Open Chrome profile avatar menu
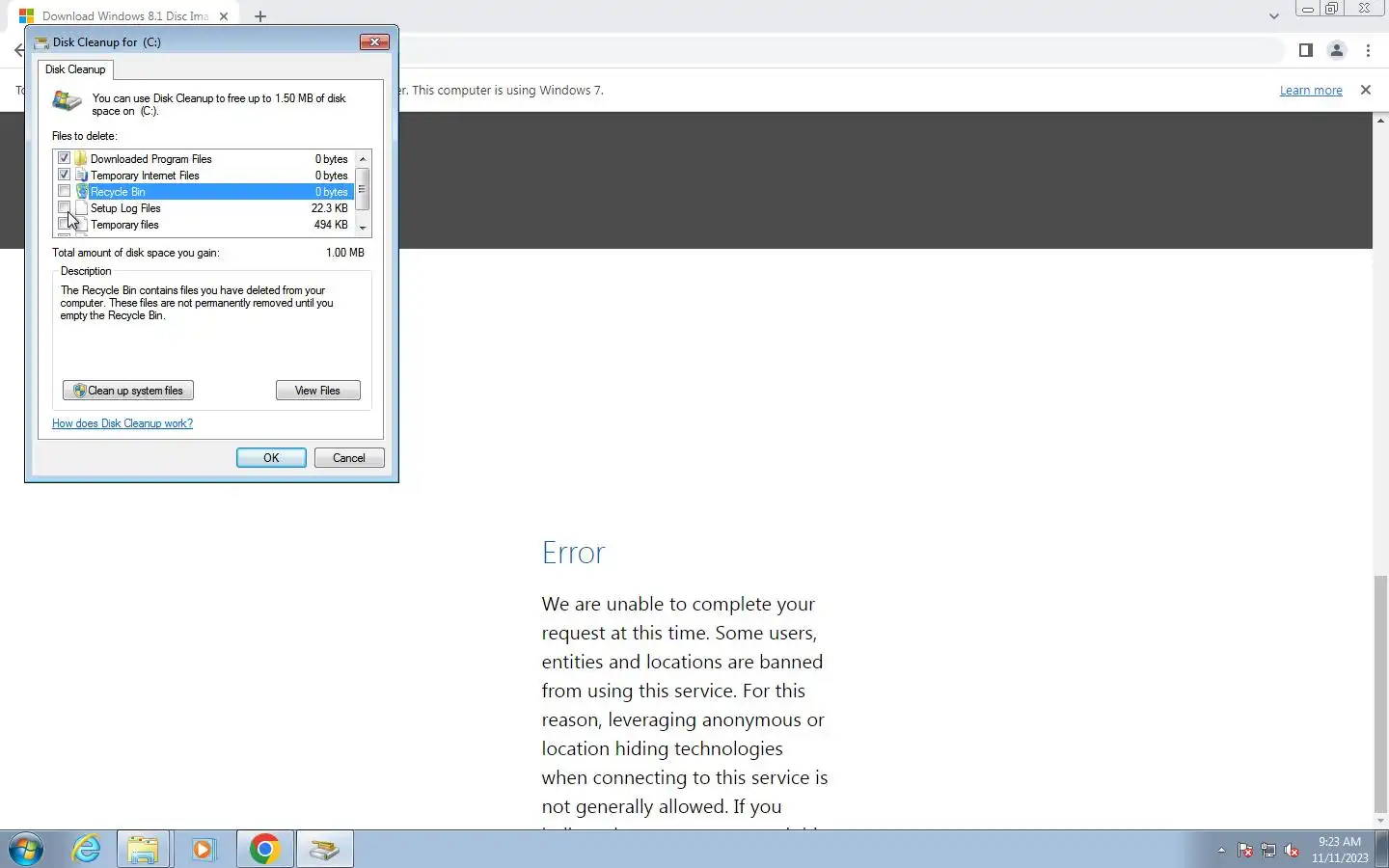Image resolution: width=1389 pixels, height=868 pixels. [x=1337, y=50]
